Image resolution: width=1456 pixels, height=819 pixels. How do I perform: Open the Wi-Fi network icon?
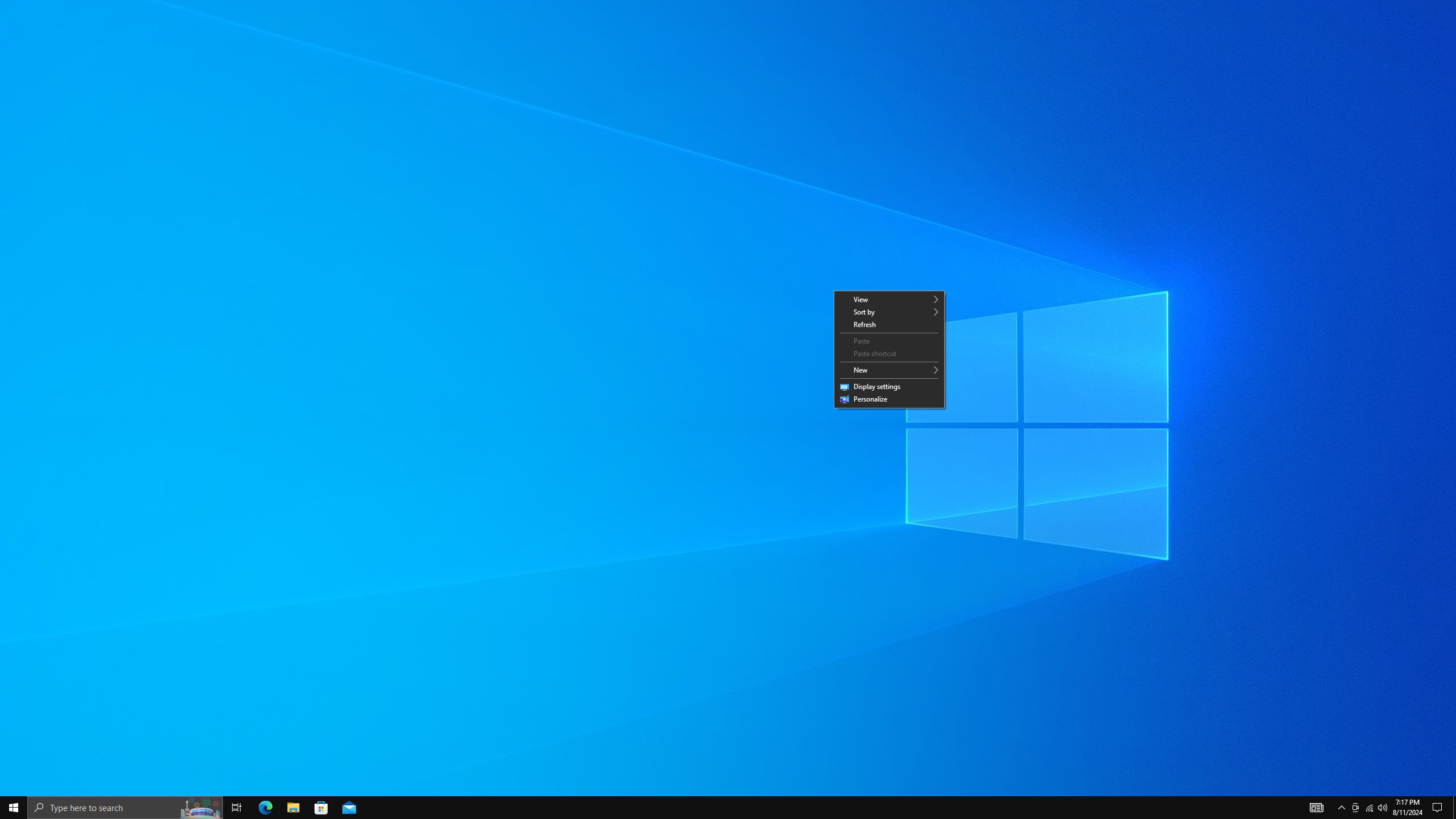point(1369,807)
